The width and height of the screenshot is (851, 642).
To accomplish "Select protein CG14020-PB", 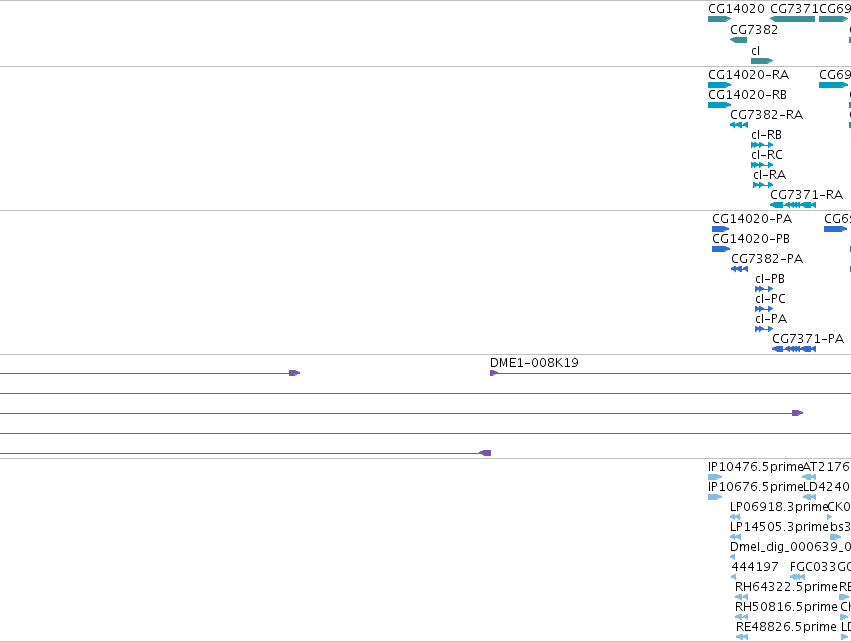I will 721,249.
